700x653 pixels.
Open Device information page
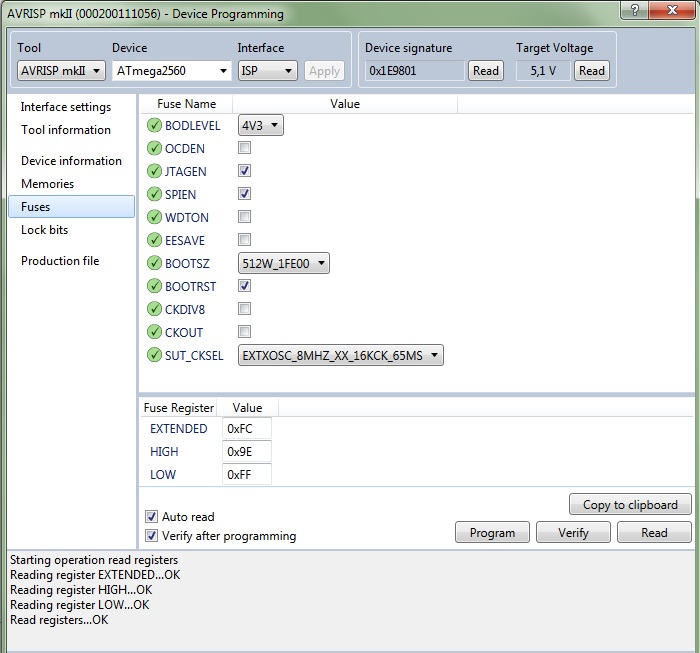(x=71, y=161)
